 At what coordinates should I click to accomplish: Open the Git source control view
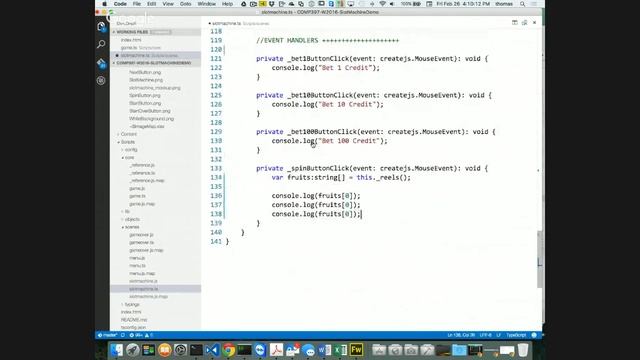[101, 63]
